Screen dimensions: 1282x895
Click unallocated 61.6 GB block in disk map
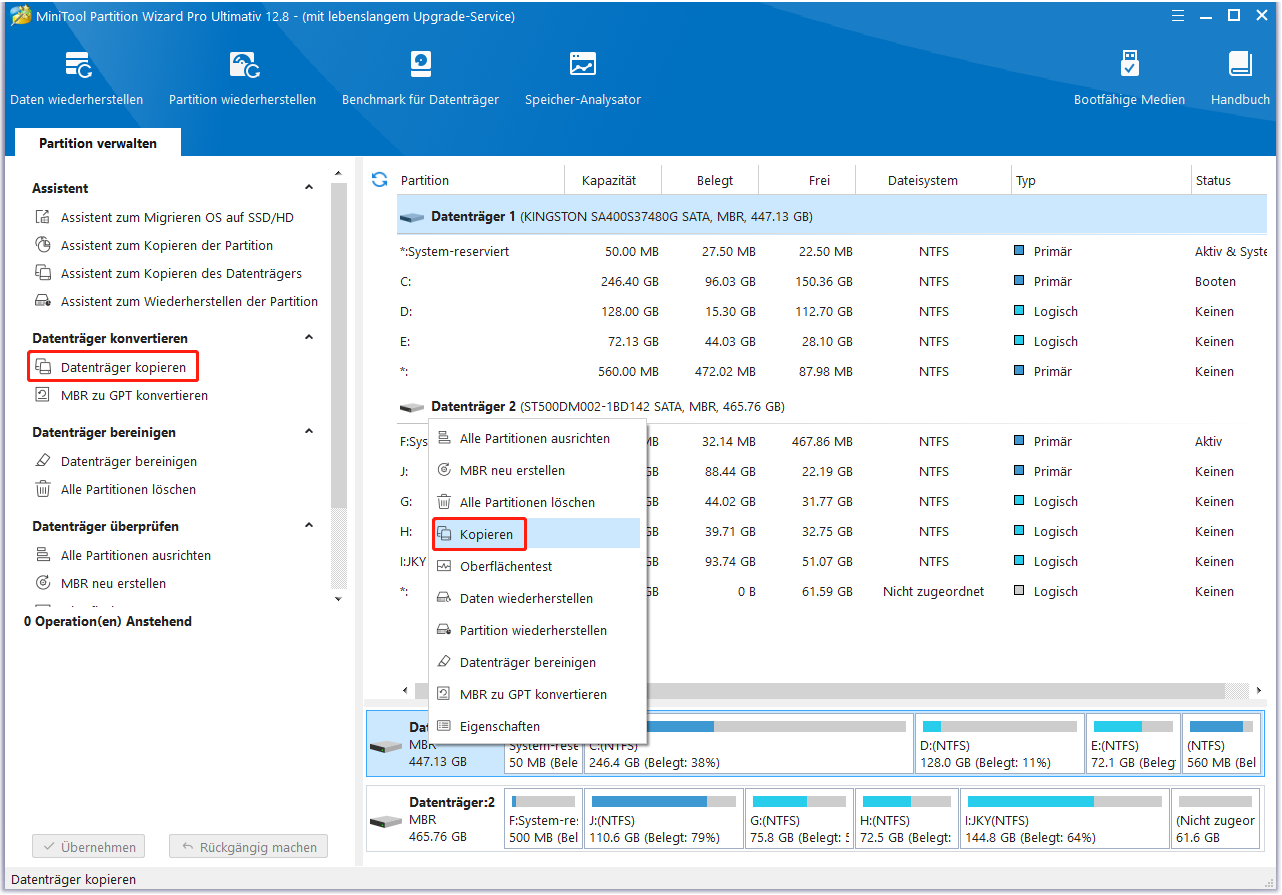point(1216,819)
